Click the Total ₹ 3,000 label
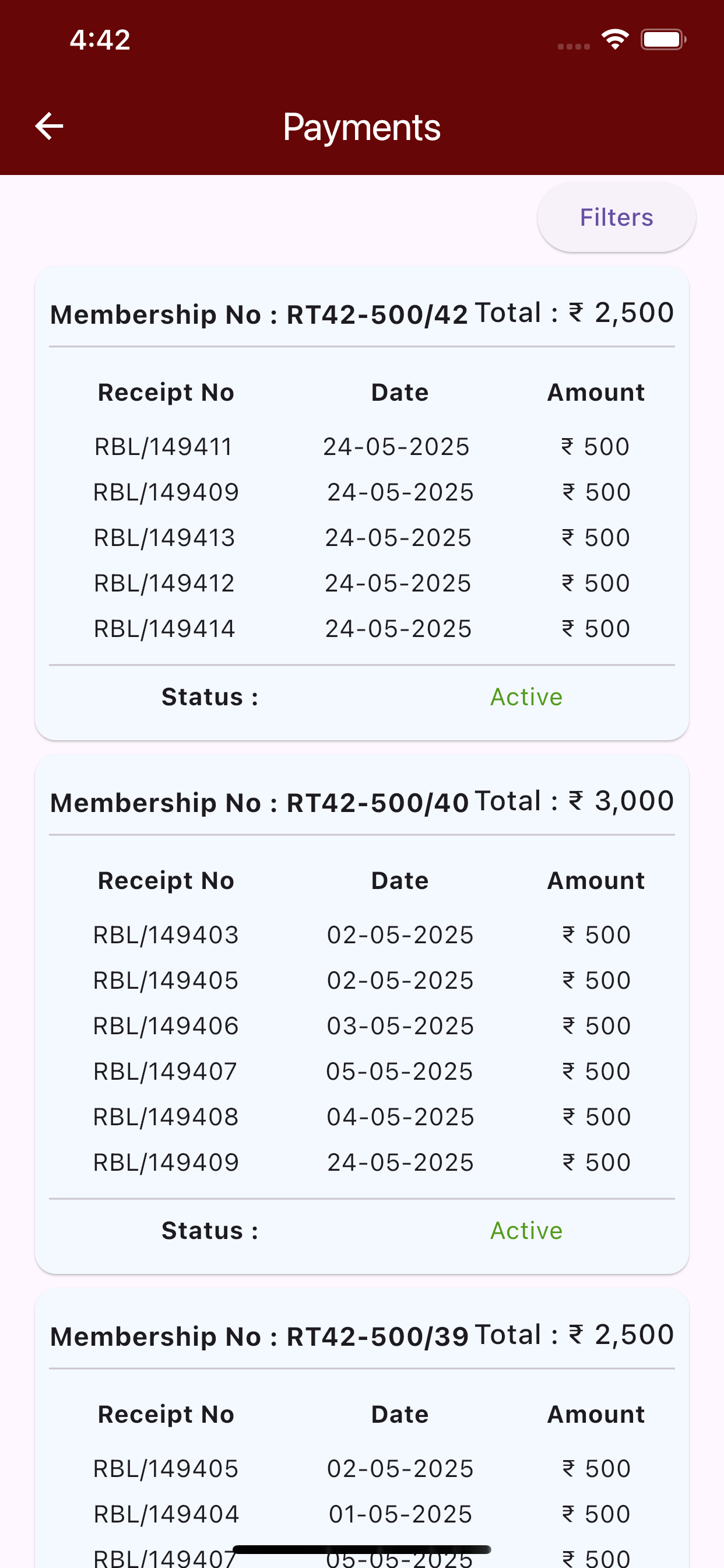 [x=574, y=801]
